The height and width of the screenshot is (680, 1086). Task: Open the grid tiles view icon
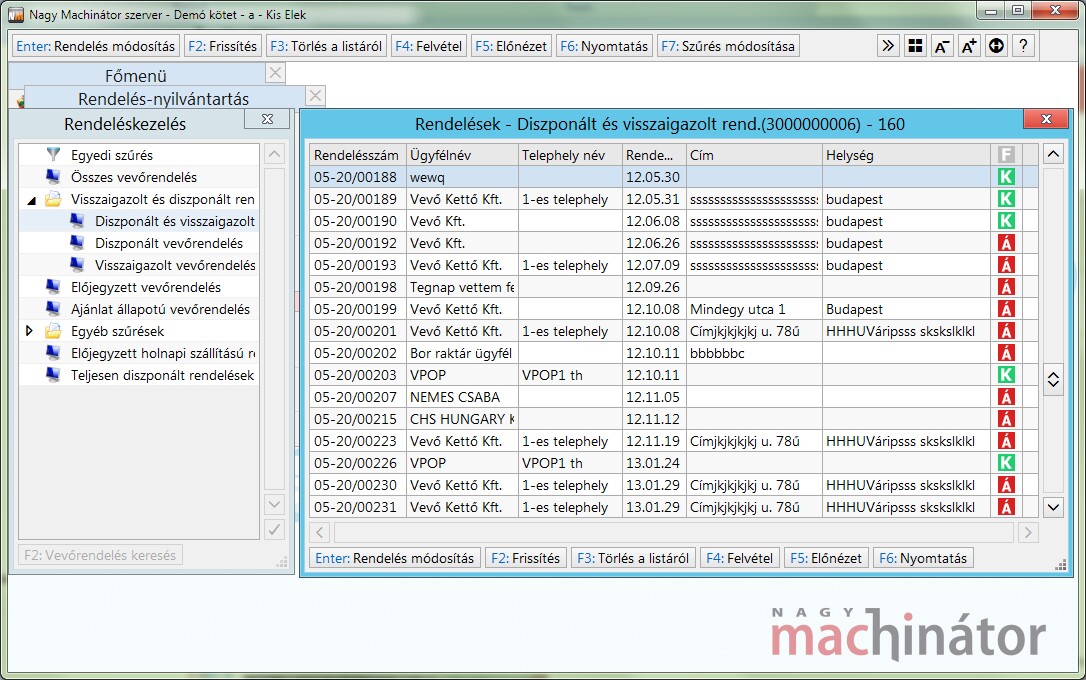(915, 46)
